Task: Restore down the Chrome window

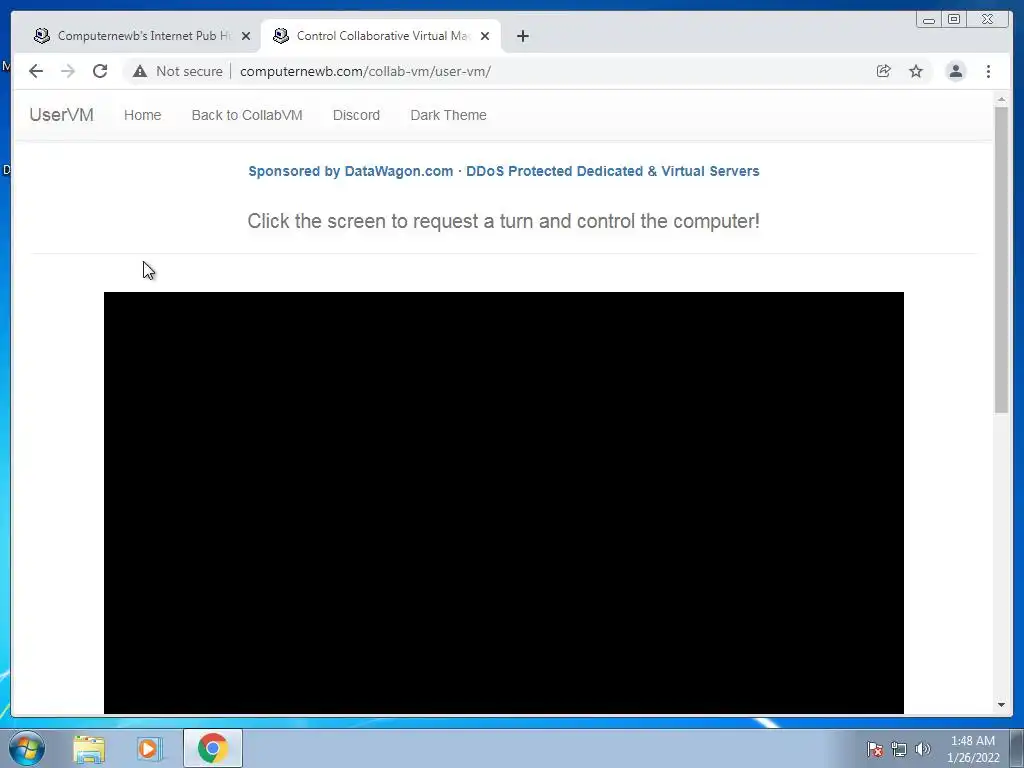Action: [x=953, y=20]
